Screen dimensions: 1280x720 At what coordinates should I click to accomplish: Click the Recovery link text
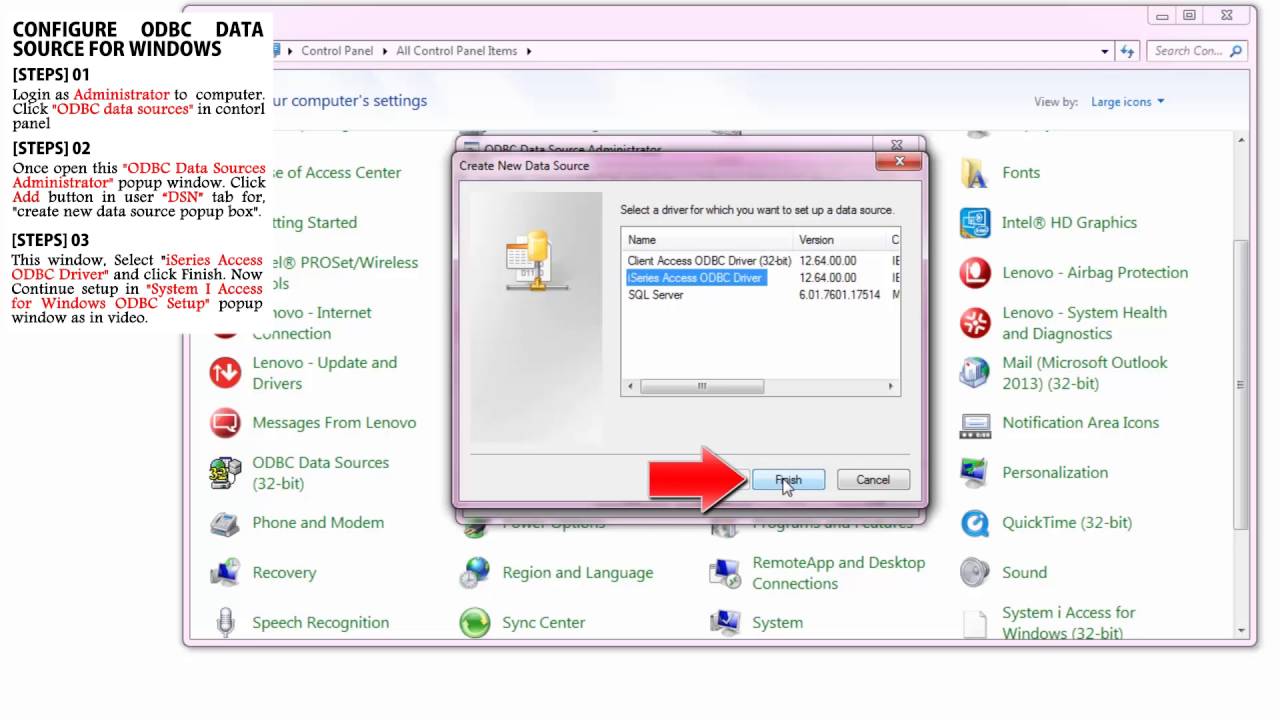tap(284, 573)
